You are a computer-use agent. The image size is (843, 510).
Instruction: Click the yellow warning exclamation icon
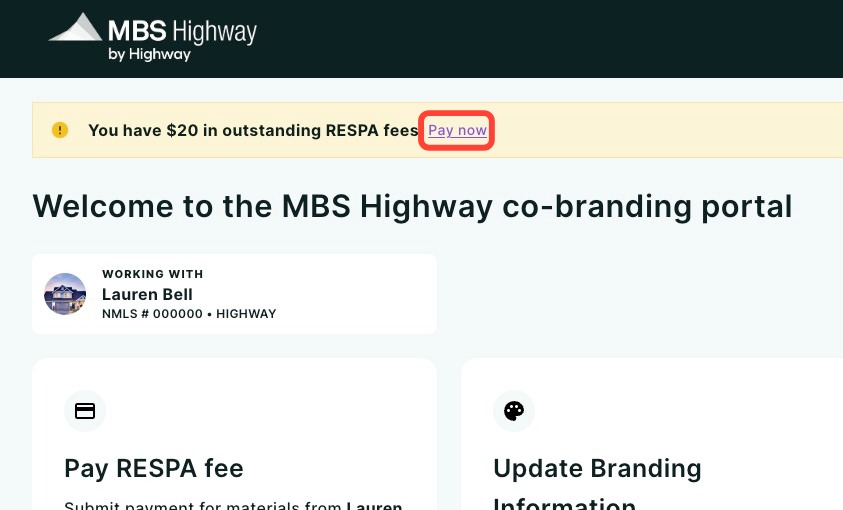[60, 130]
